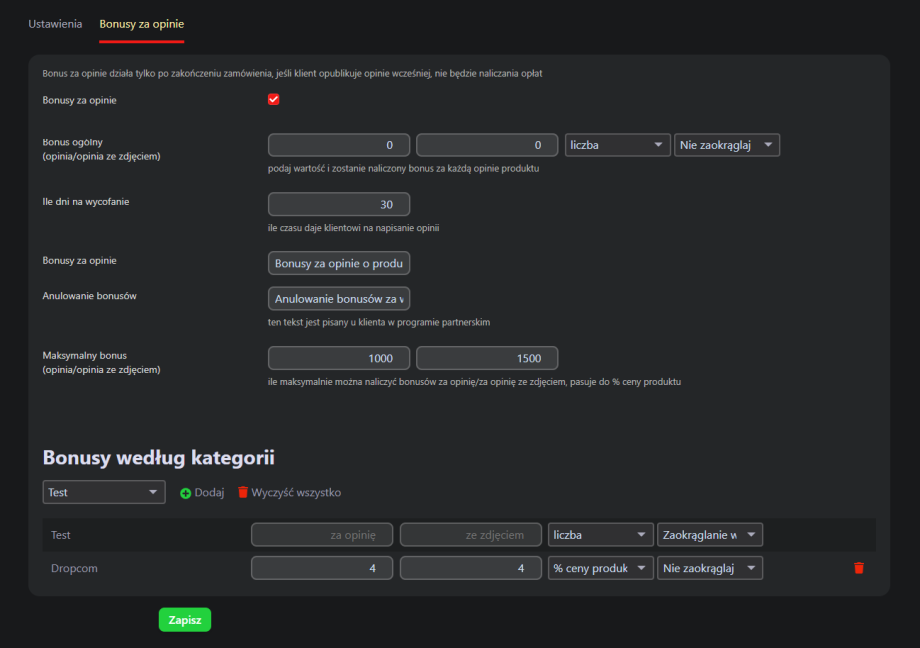920x648 pixels.
Task: Click Test row's ze zdjęciem field
Action: tap(471, 535)
